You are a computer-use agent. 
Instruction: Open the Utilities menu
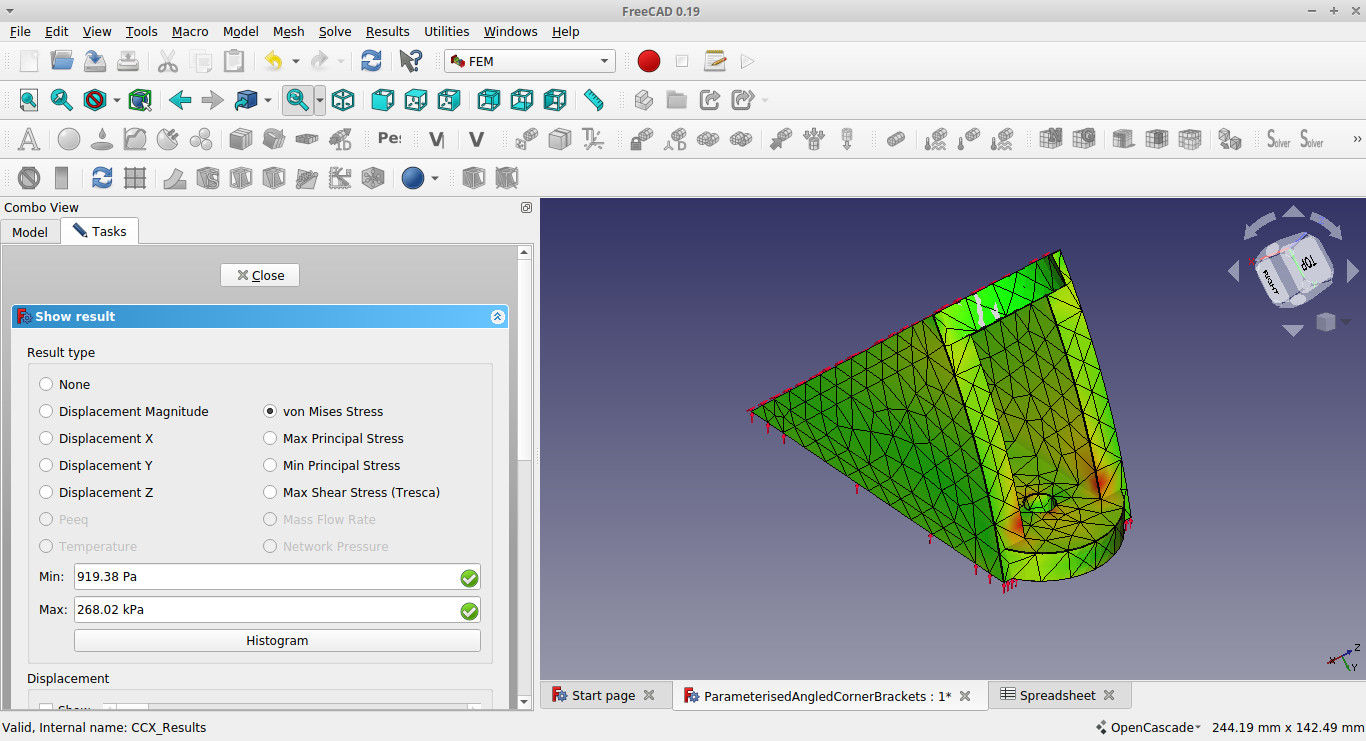(447, 31)
